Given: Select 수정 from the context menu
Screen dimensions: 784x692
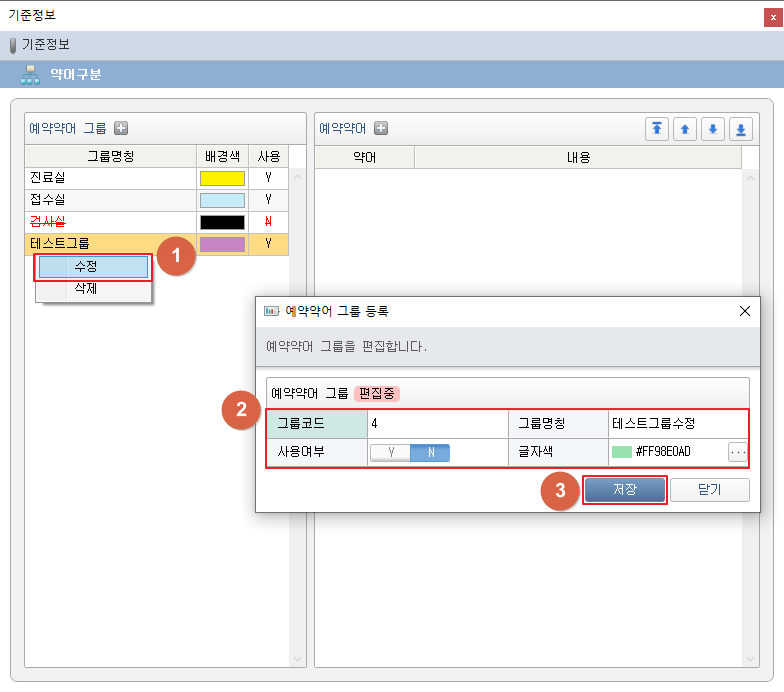Looking at the screenshot, I should (92, 267).
